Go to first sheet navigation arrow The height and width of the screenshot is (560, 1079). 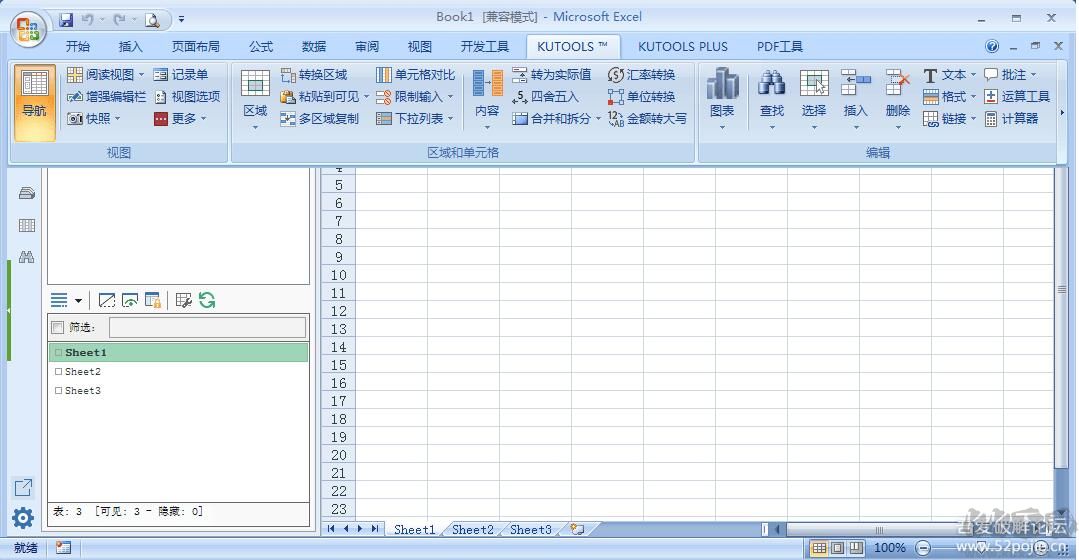point(331,528)
